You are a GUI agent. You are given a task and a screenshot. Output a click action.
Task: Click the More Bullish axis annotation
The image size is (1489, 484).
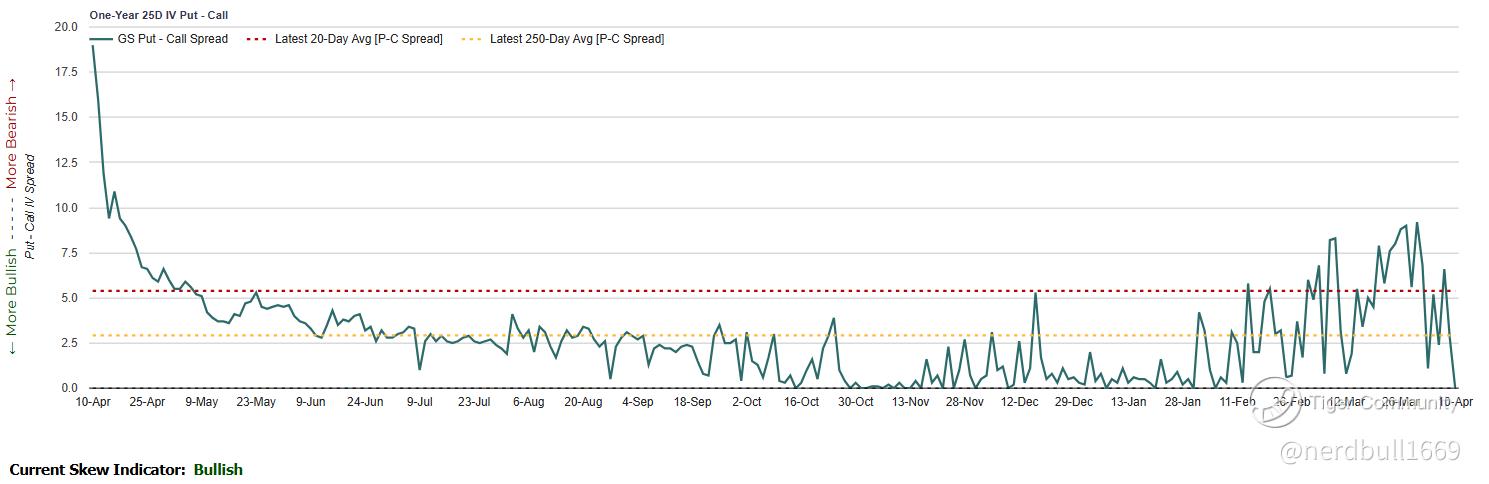pos(12,303)
